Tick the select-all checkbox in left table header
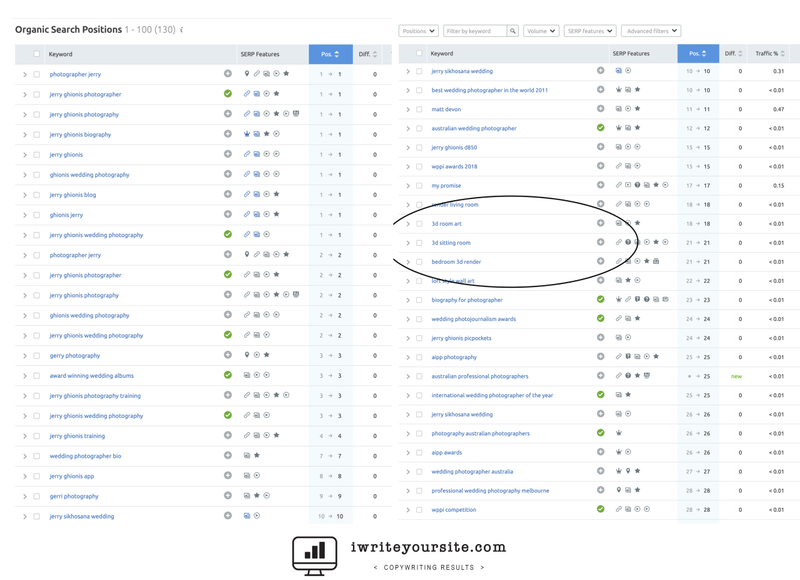Viewport: 800px width, 580px height. (x=36, y=54)
